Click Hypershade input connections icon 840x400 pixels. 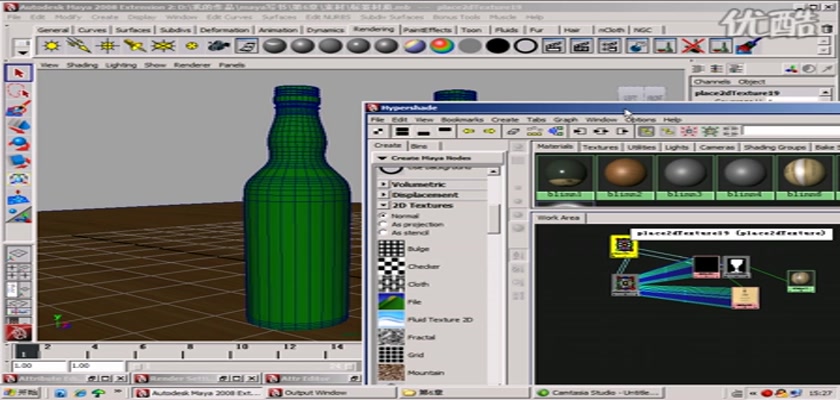(580, 131)
